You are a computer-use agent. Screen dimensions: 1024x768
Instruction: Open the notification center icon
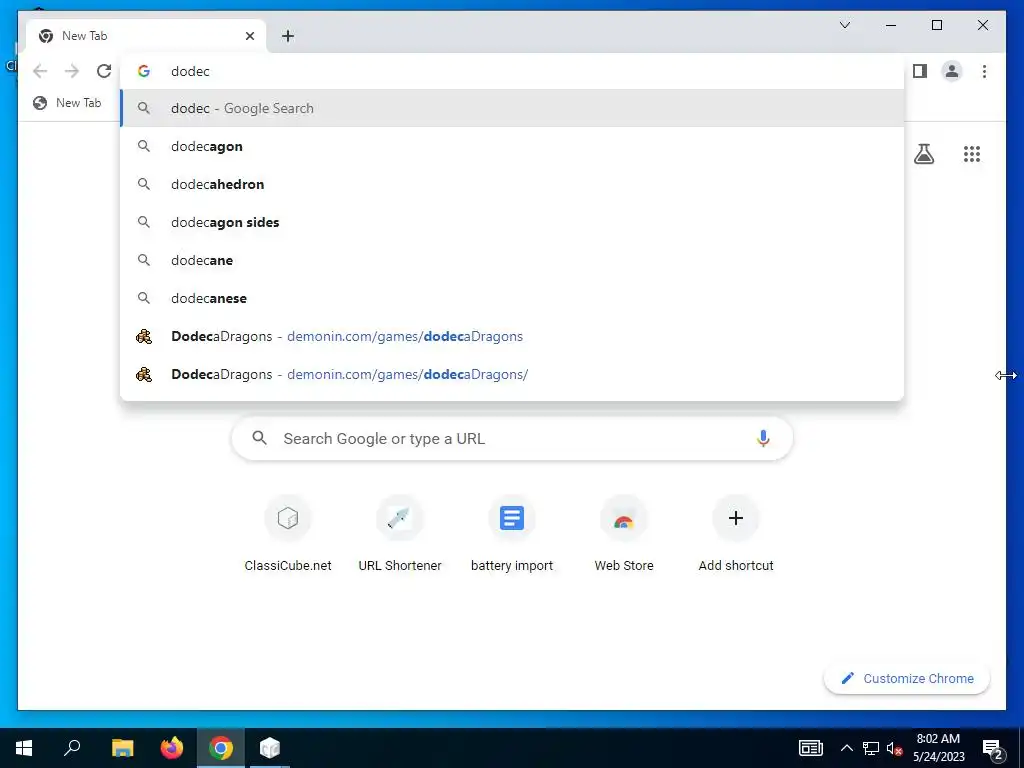993,749
